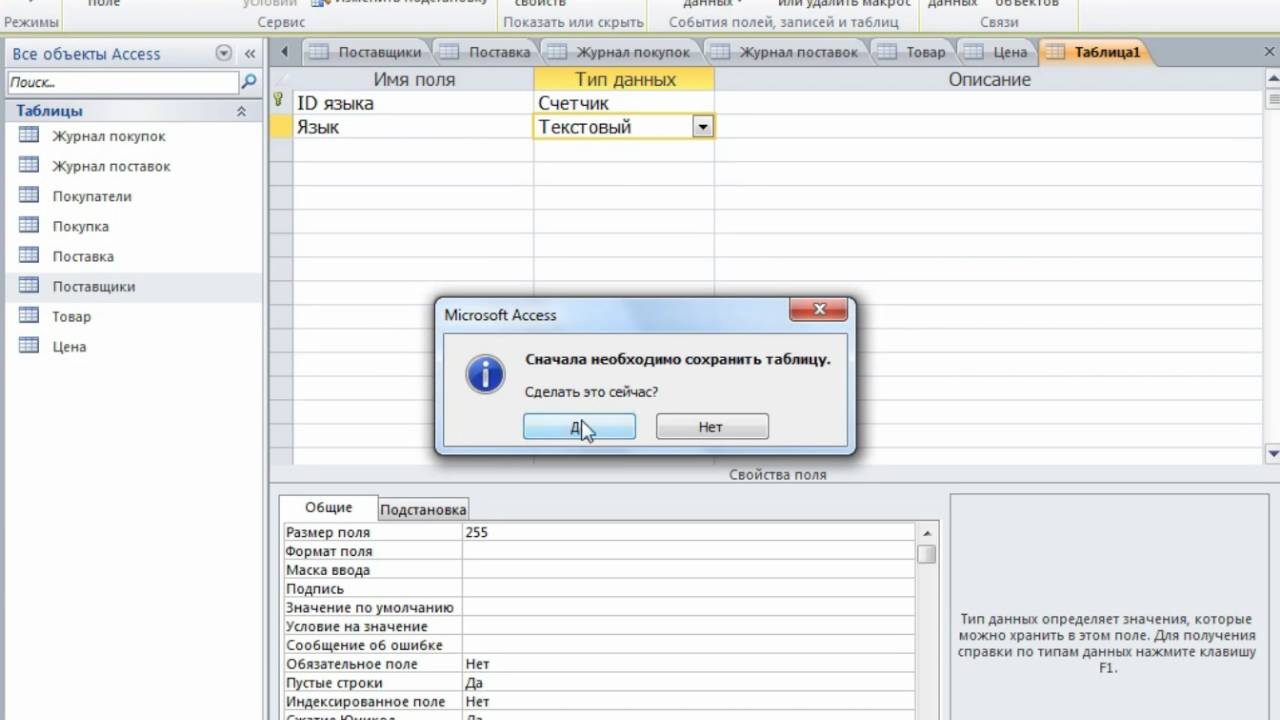Collapse the navigation pane with double chevron
The width and height of the screenshot is (1280, 720).
[x=250, y=54]
